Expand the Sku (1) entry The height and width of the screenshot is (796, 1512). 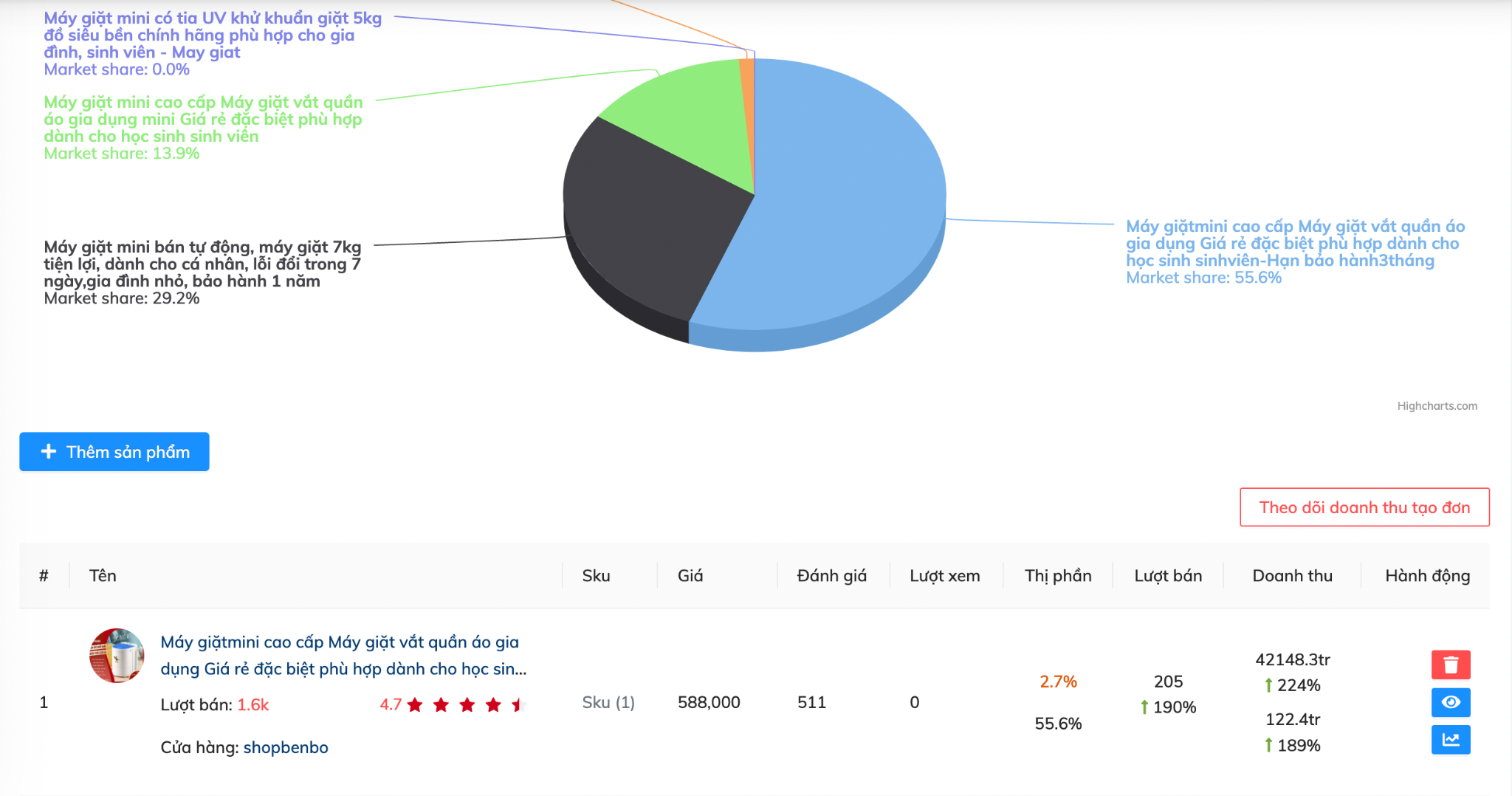pos(608,702)
